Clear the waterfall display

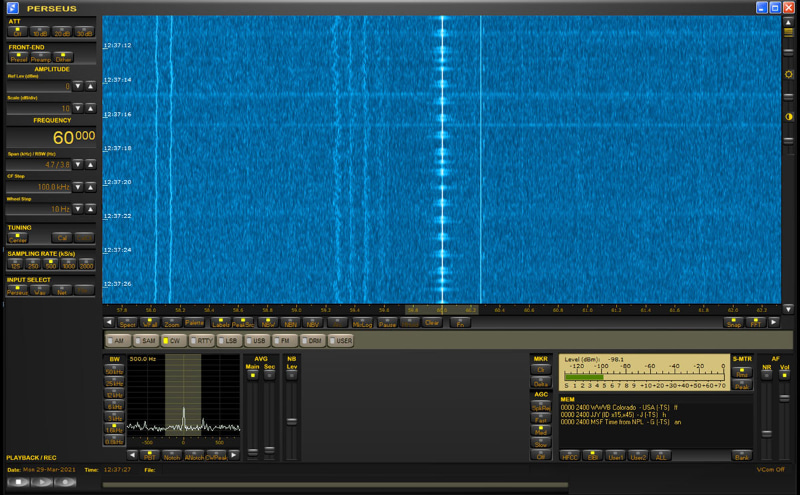point(432,323)
